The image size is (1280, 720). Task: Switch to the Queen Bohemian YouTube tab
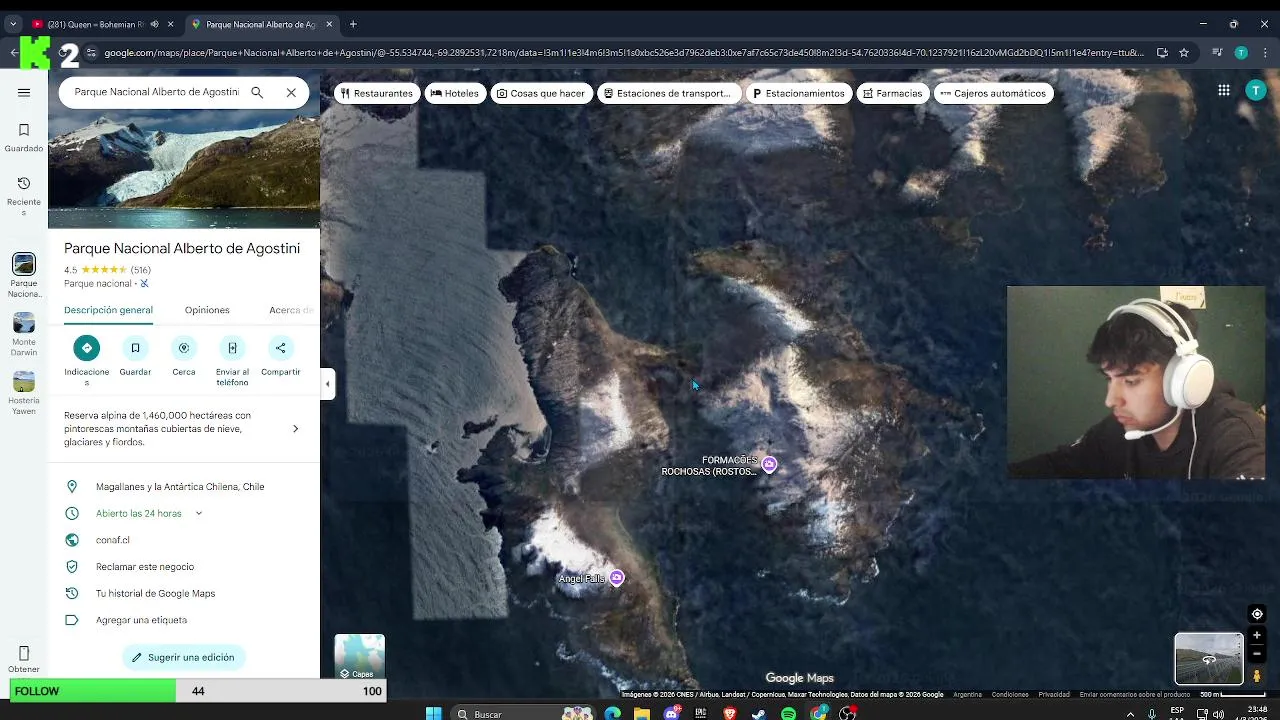[x=96, y=24]
